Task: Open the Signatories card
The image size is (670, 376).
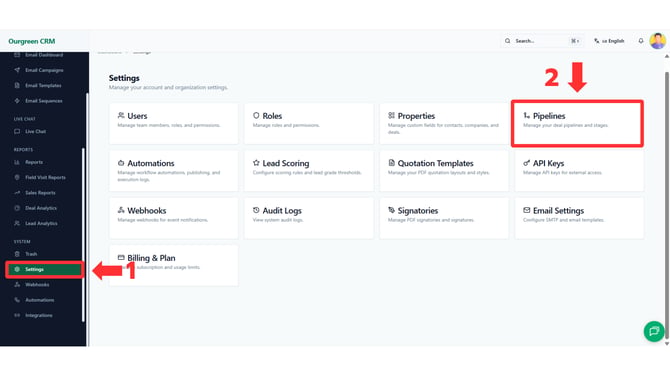Action: click(444, 218)
